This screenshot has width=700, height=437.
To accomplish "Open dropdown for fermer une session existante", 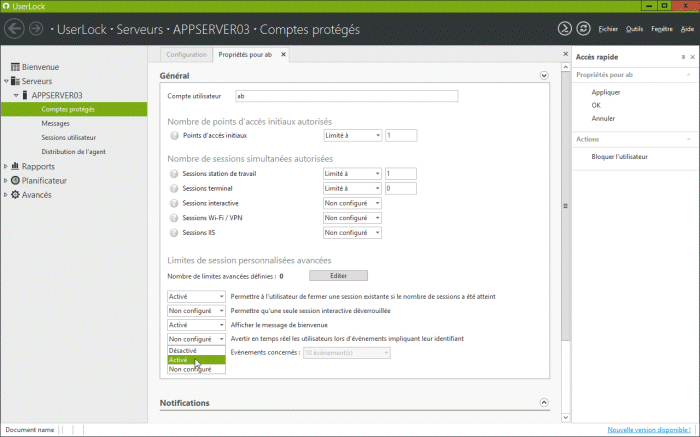I will coord(196,296).
